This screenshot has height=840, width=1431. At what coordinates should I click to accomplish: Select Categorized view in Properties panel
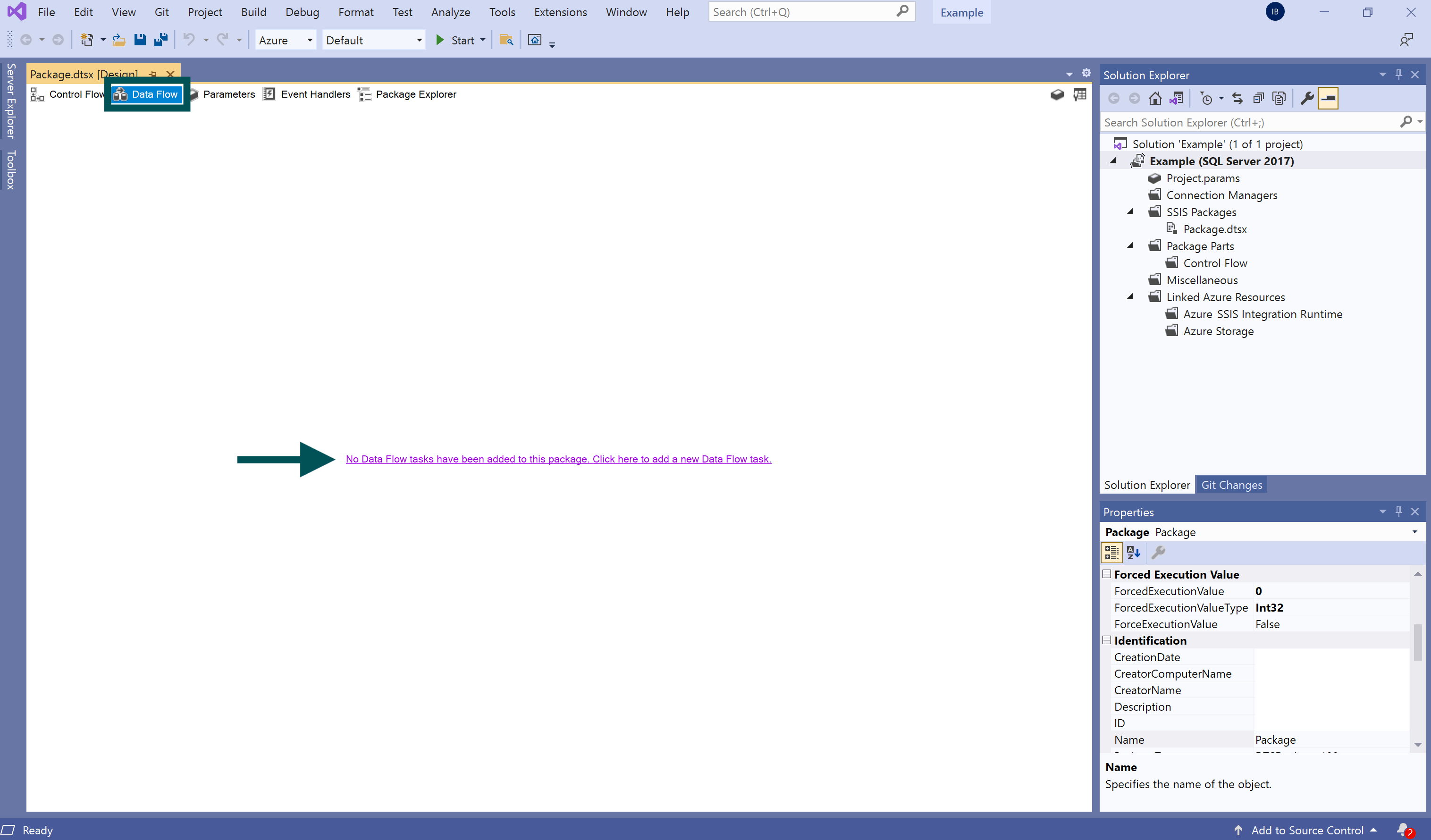tap(1112, 552)
